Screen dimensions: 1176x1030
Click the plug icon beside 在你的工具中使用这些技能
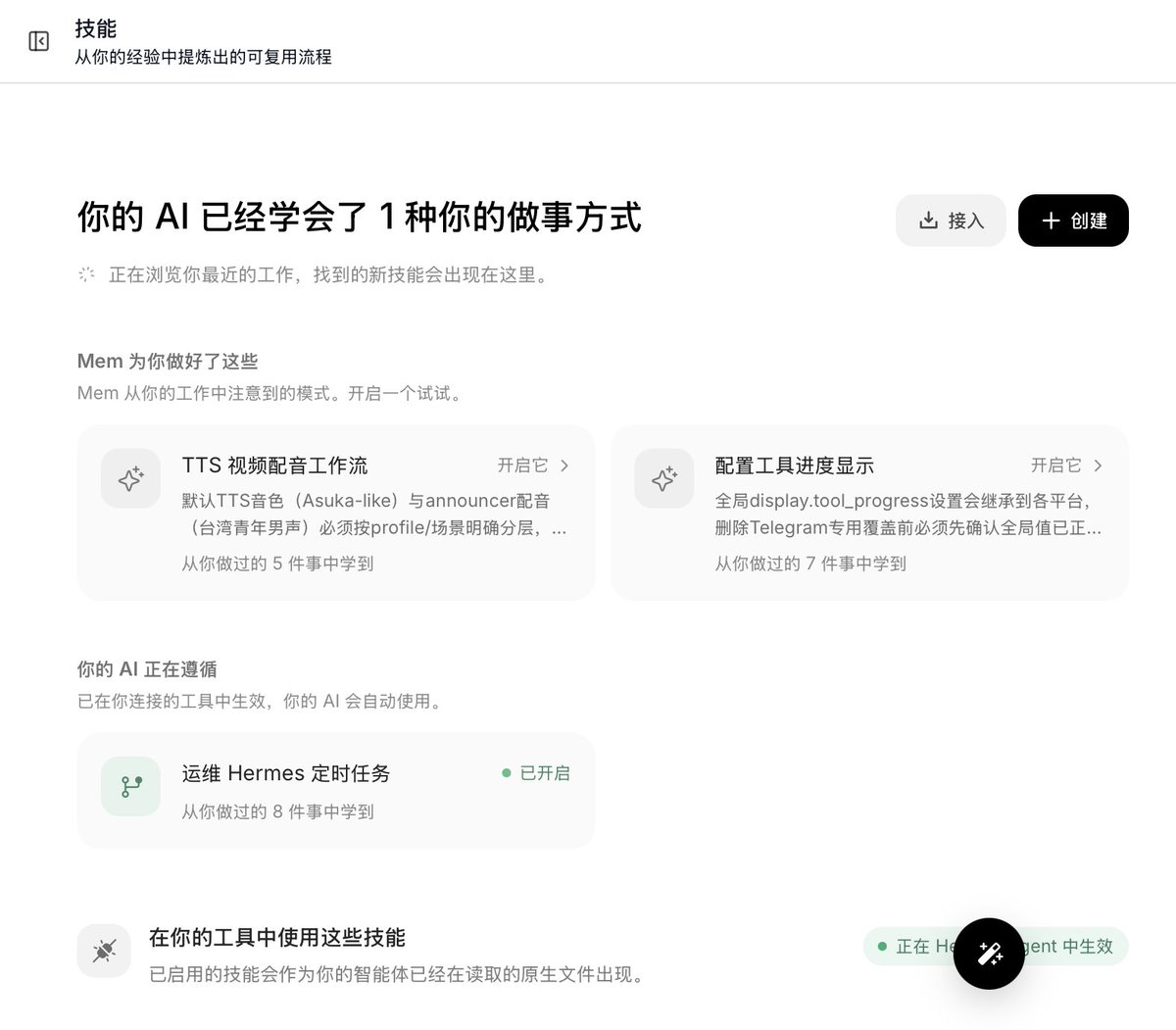104,951
